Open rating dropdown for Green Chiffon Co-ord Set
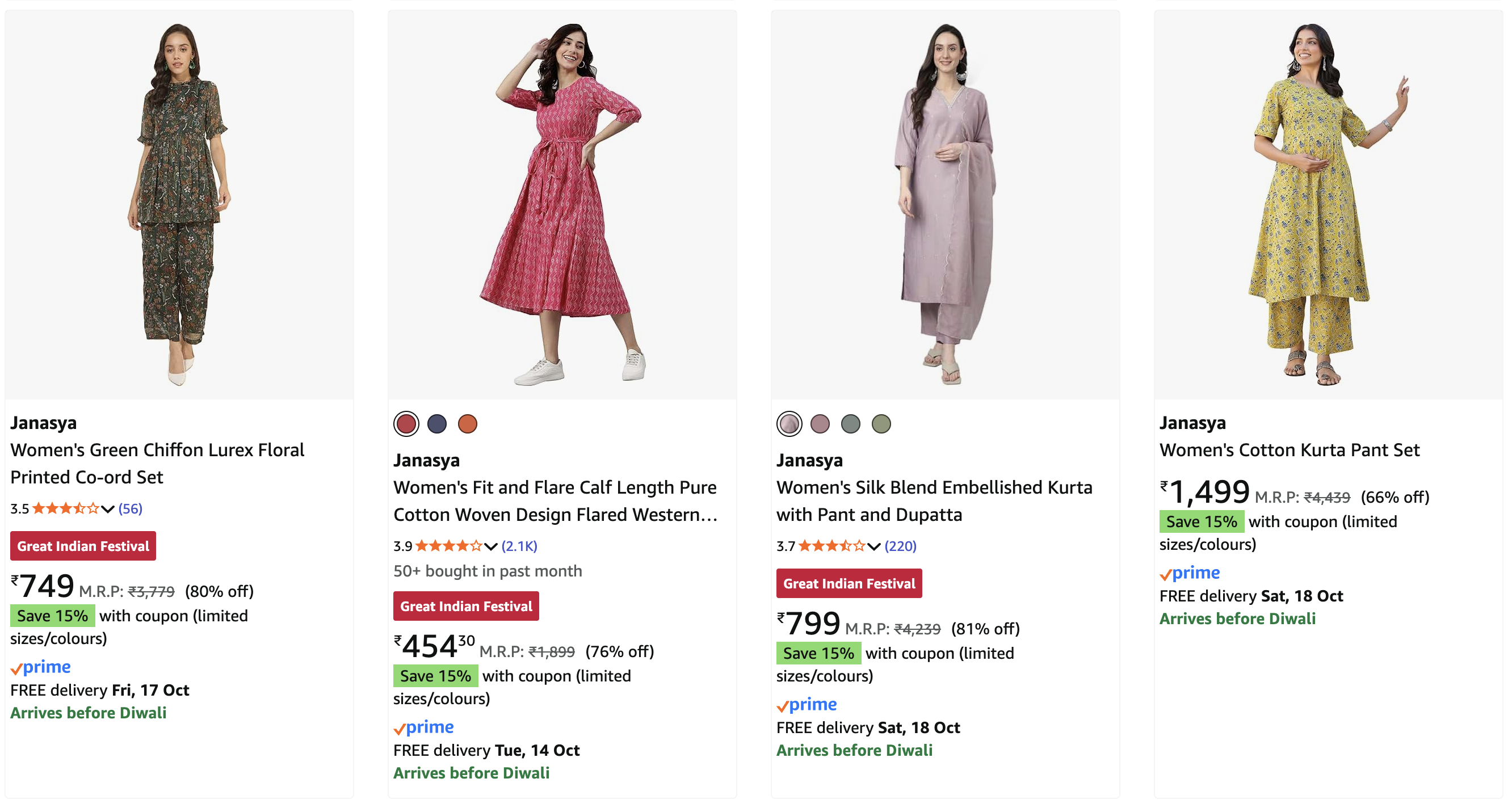The image size is (1512, 808). click(x=107, y=509)
